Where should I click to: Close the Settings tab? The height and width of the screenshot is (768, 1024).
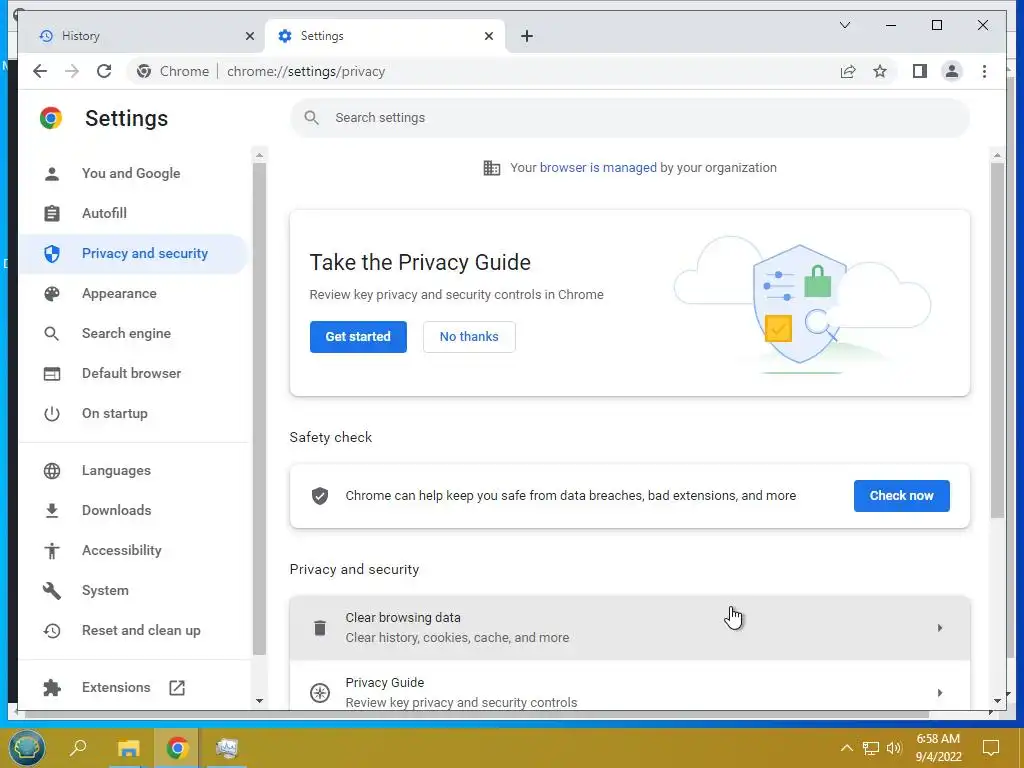(488, 36)
